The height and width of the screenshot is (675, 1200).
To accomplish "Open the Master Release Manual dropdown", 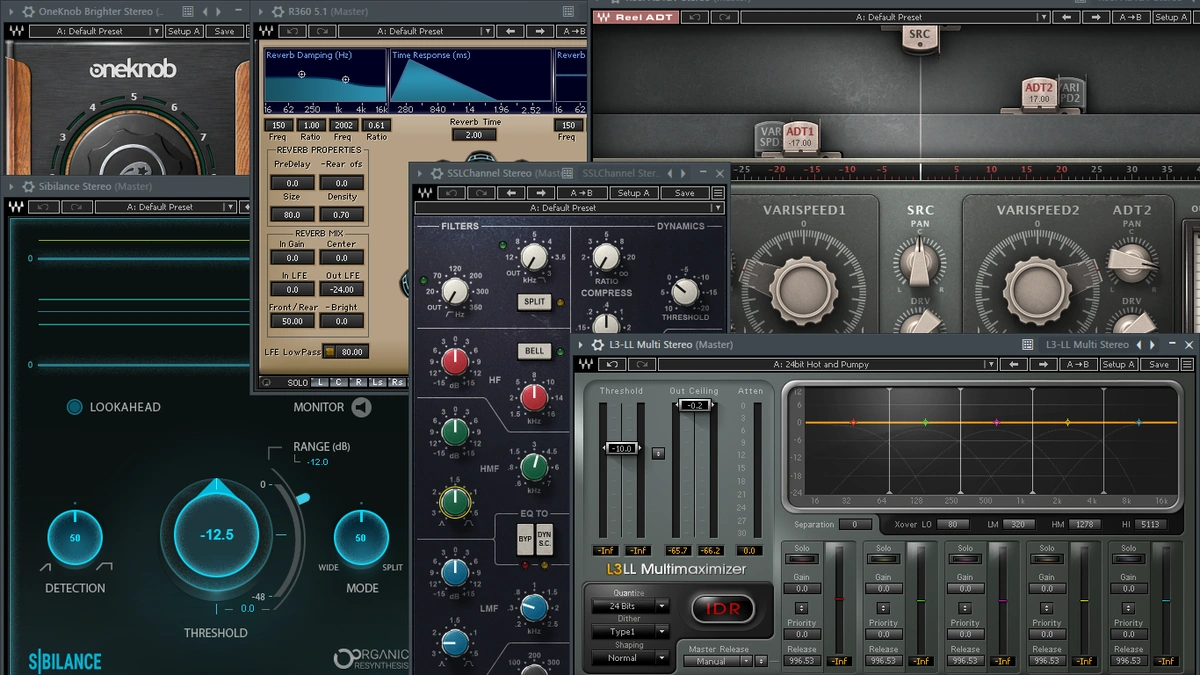I will [718, 661].
